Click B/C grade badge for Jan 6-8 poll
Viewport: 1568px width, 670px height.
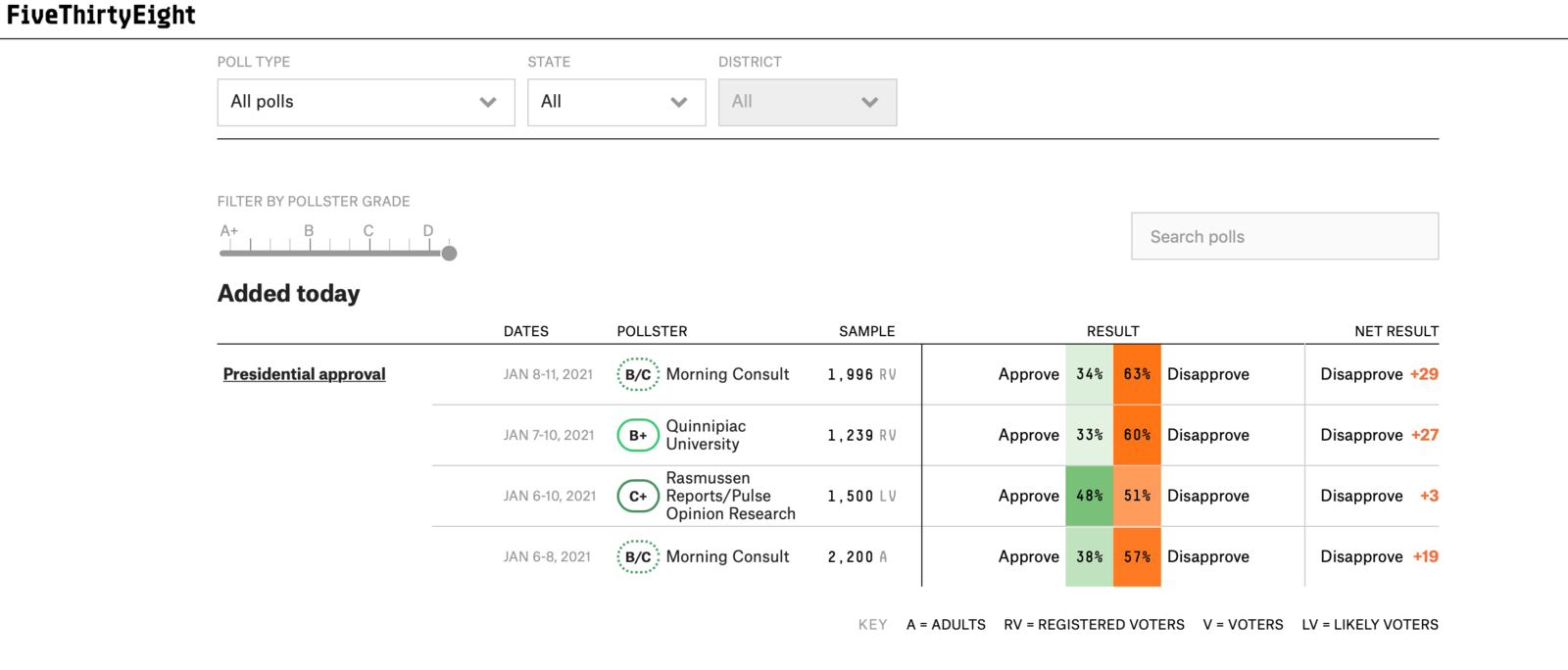pos(638,557)
